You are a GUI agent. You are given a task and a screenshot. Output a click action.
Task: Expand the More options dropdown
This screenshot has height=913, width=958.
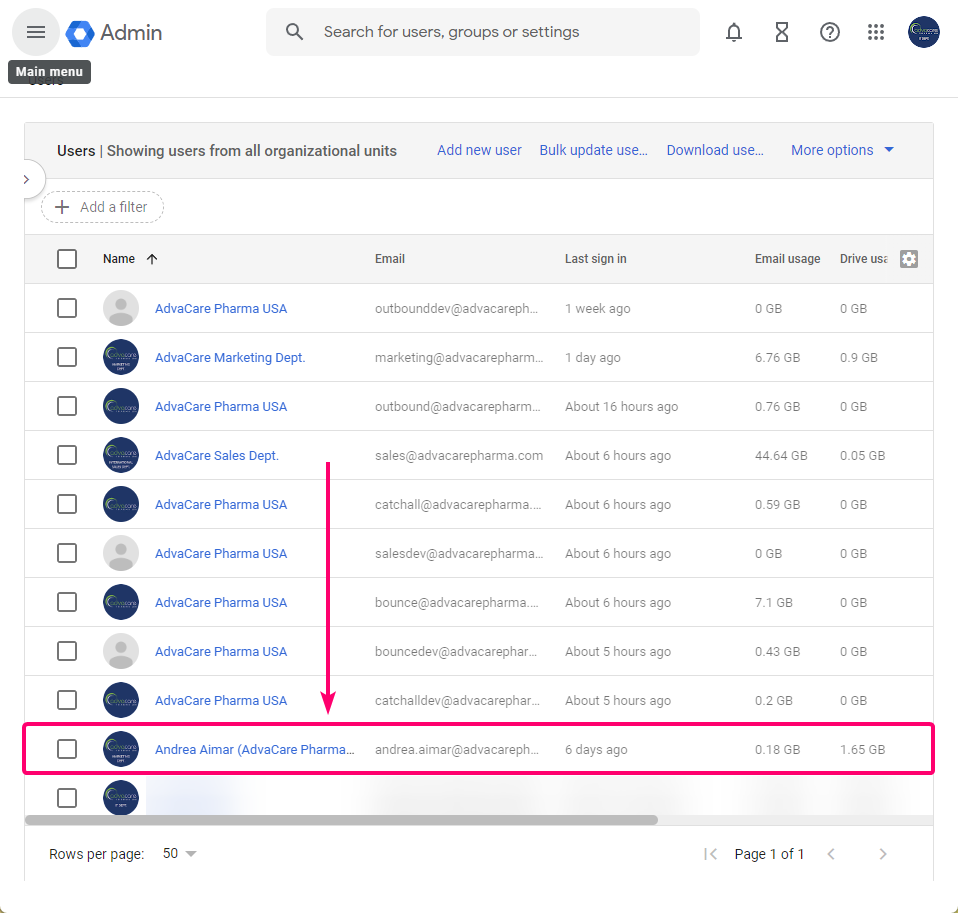(842, 150)
